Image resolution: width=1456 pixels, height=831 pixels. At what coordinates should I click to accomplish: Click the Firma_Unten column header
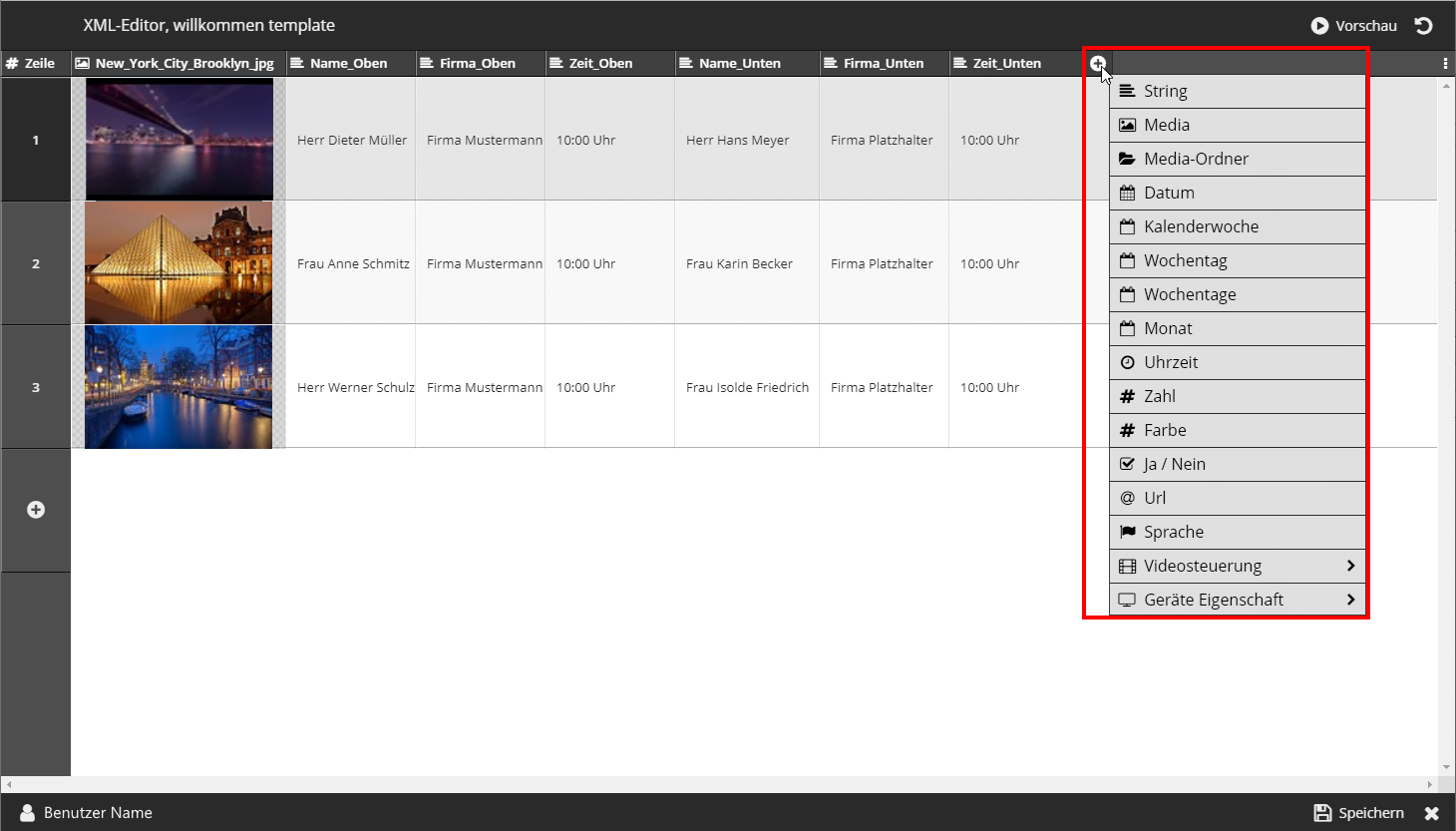[x=883, y=63]
